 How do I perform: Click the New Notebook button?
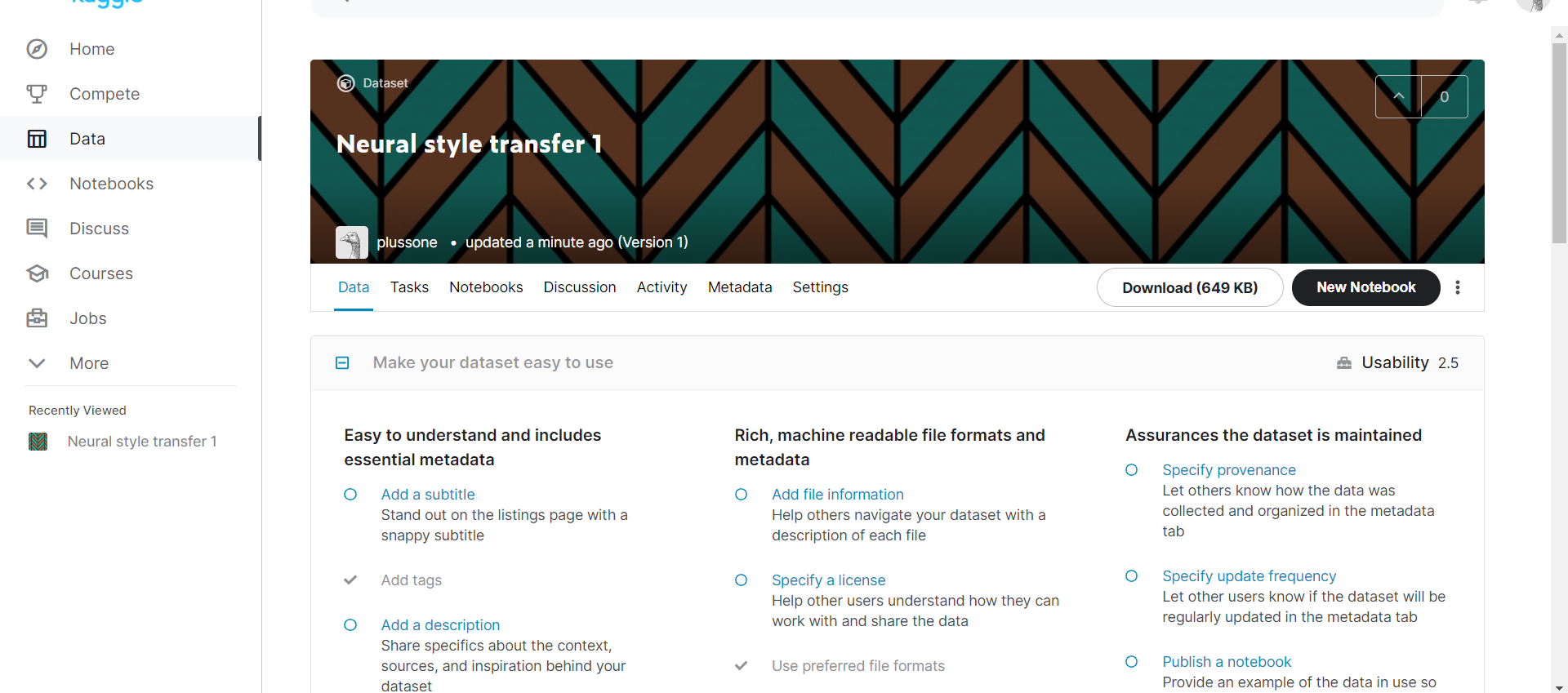tap(1366, 287)
